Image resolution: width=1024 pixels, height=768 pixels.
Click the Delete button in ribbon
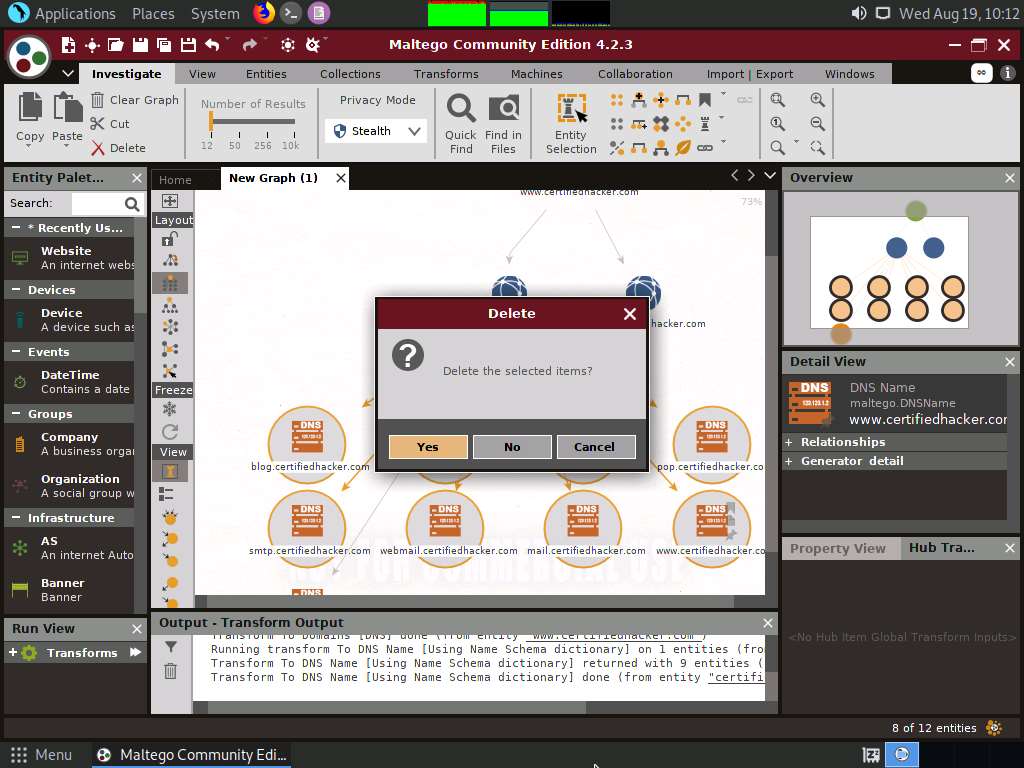[x=118, y=148]
